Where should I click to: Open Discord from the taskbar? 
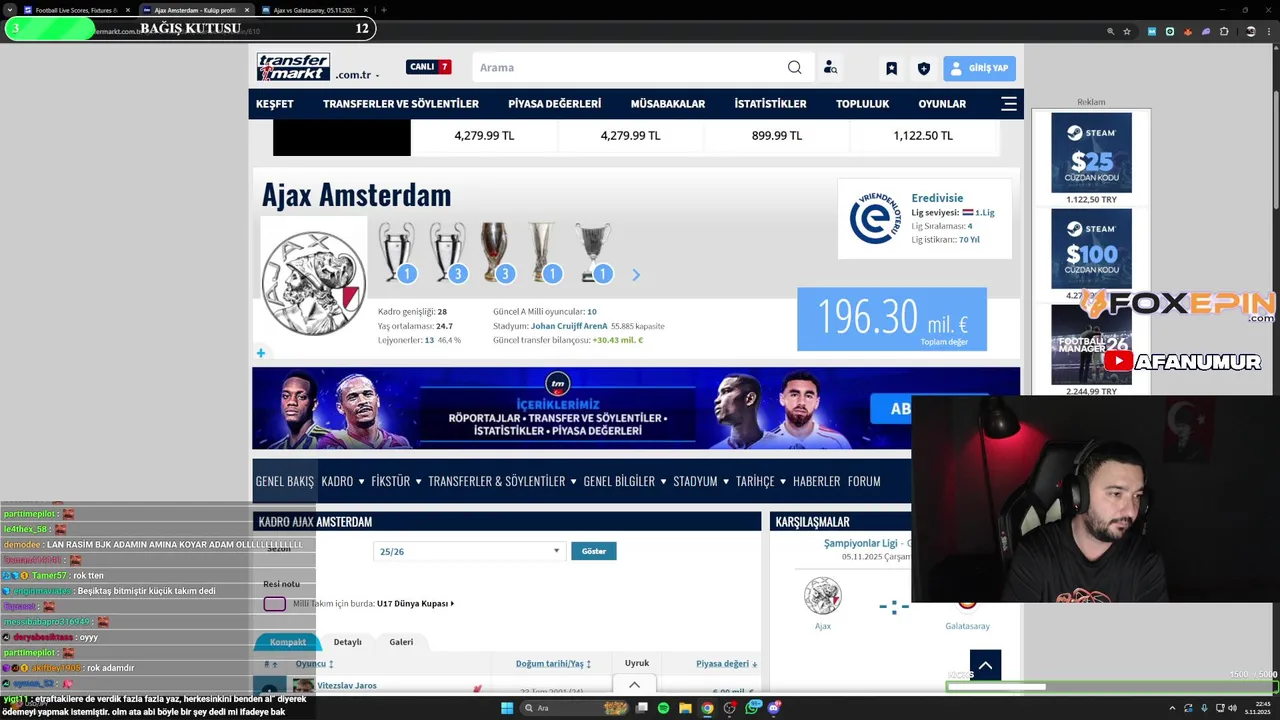coord(775,708)
